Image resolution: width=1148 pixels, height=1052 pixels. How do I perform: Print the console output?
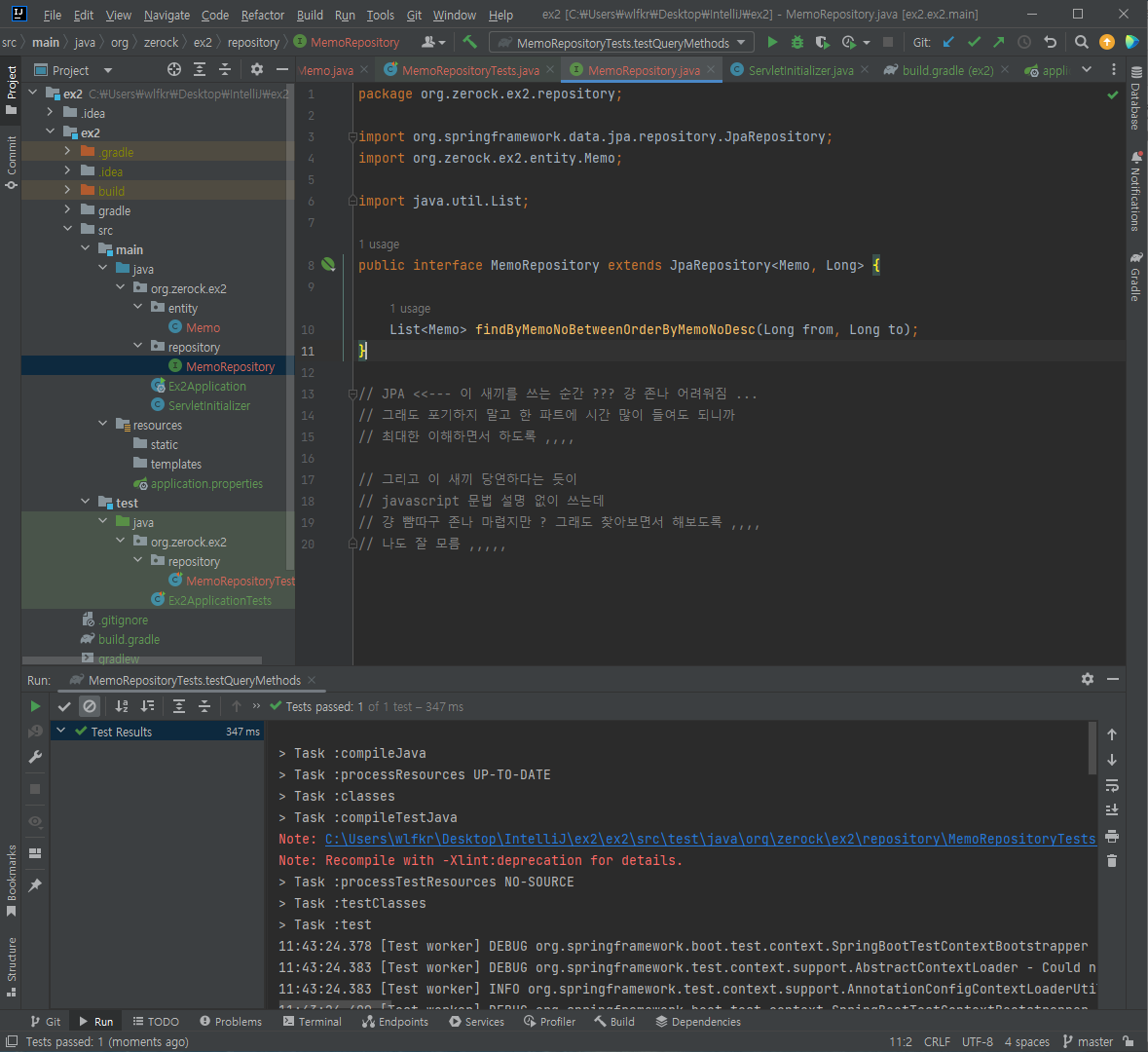[1112, 836]
